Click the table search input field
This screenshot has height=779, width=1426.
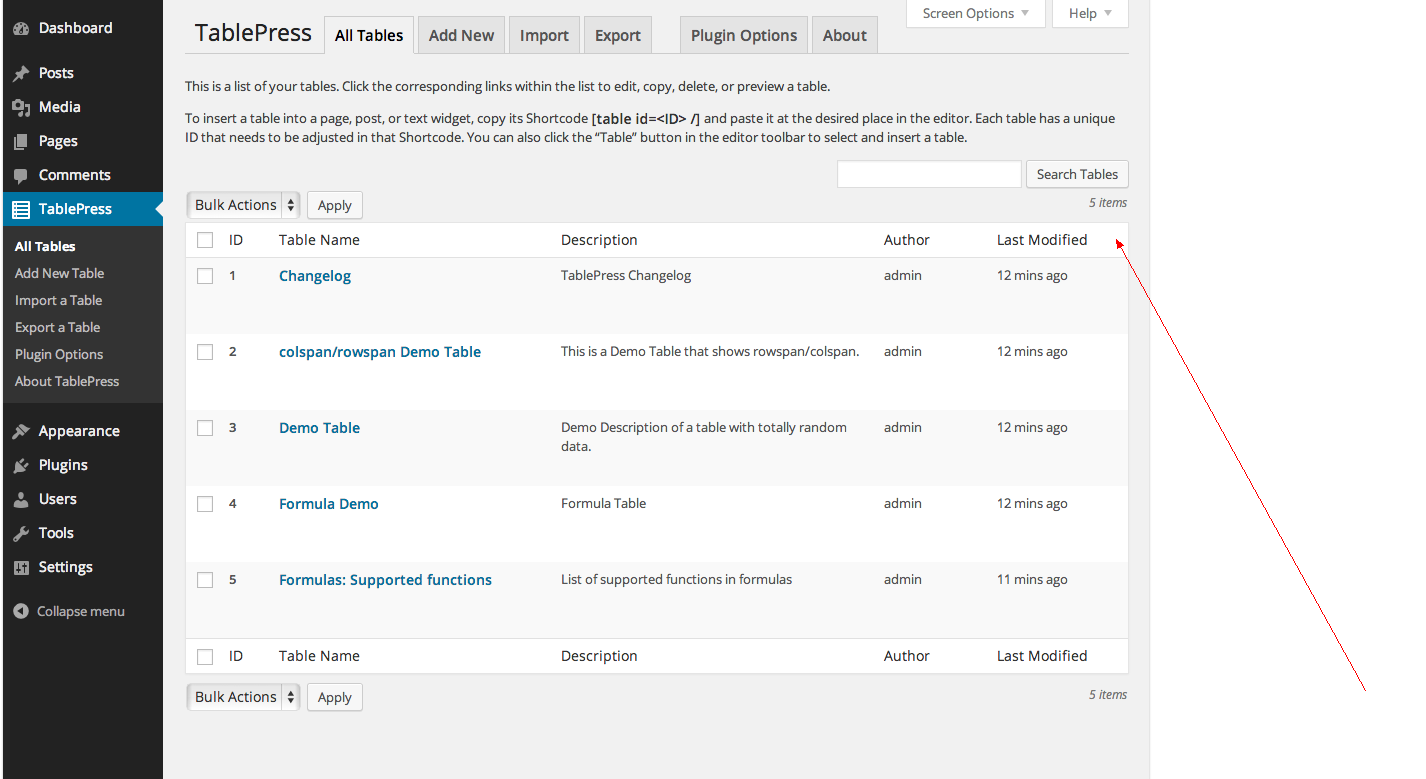(929, 174)
